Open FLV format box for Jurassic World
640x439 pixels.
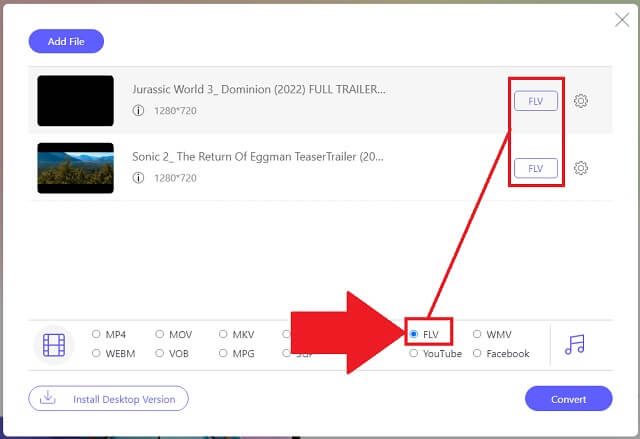[535, 100]
